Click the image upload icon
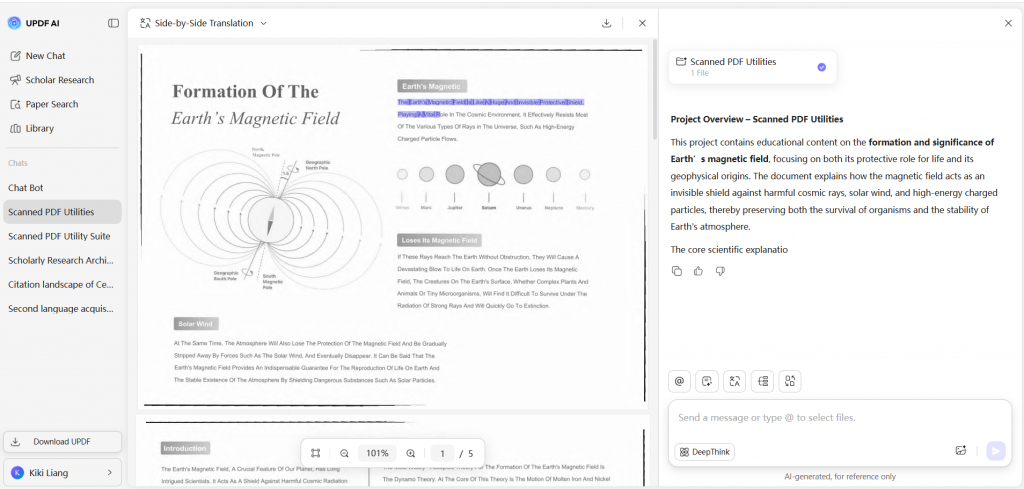 point(960,450)
